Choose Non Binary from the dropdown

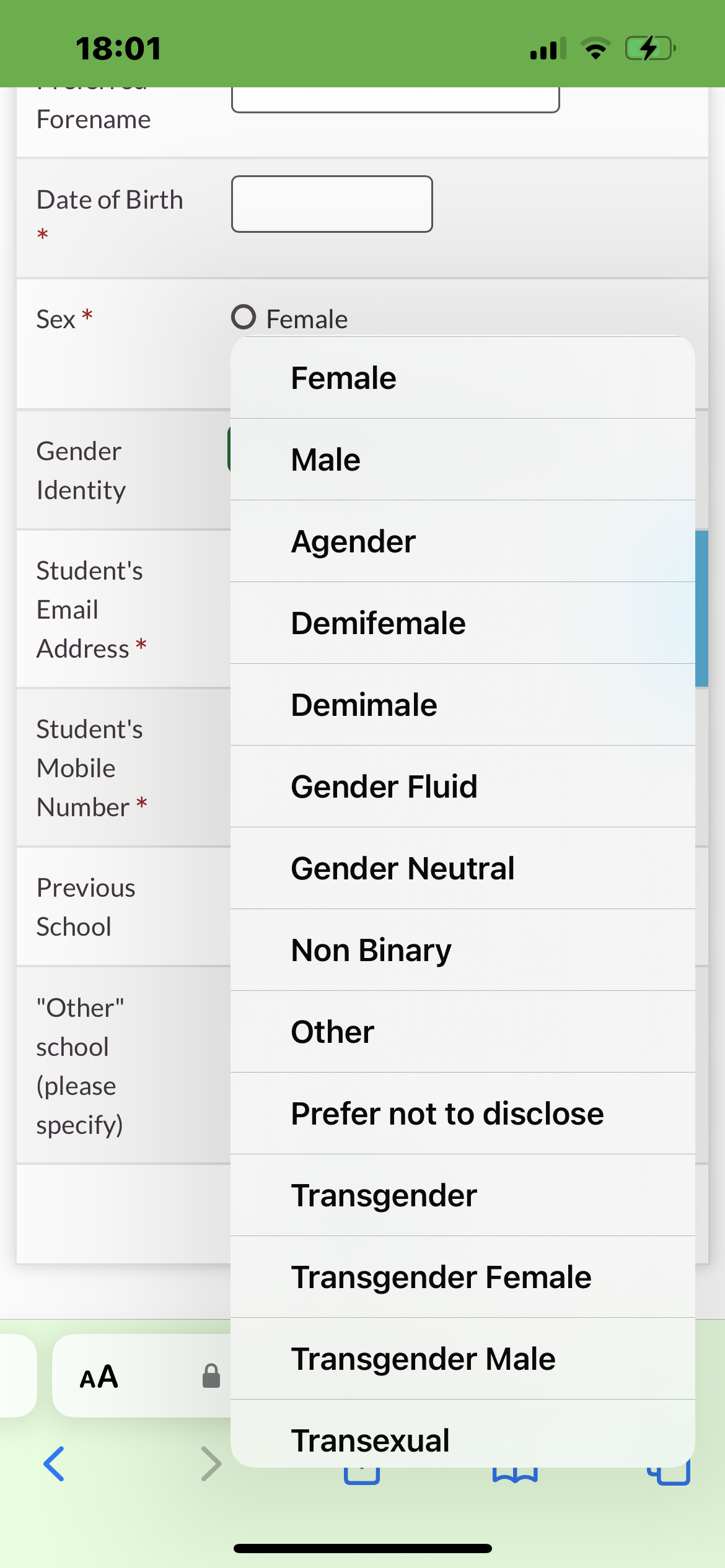[x=462, y=950]
